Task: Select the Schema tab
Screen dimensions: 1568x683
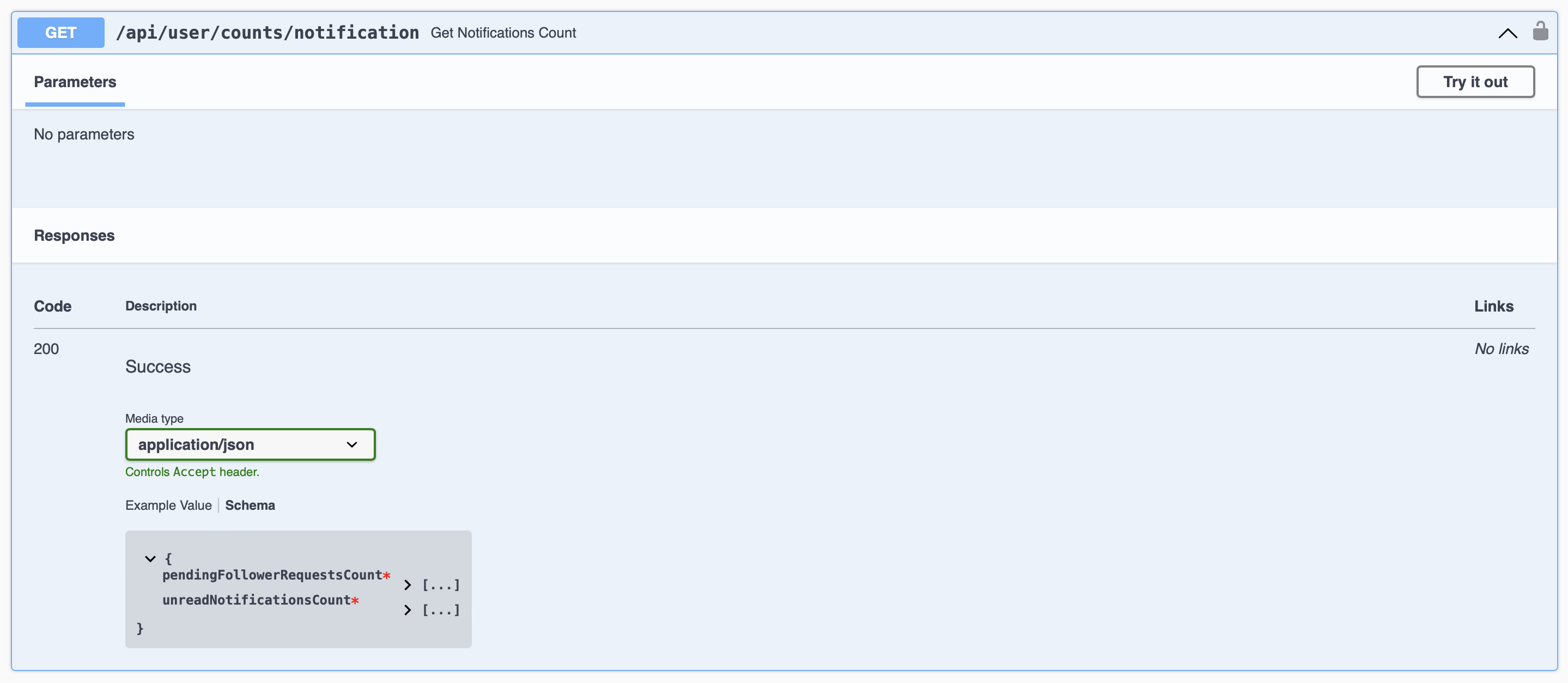Action: (250, 505)
